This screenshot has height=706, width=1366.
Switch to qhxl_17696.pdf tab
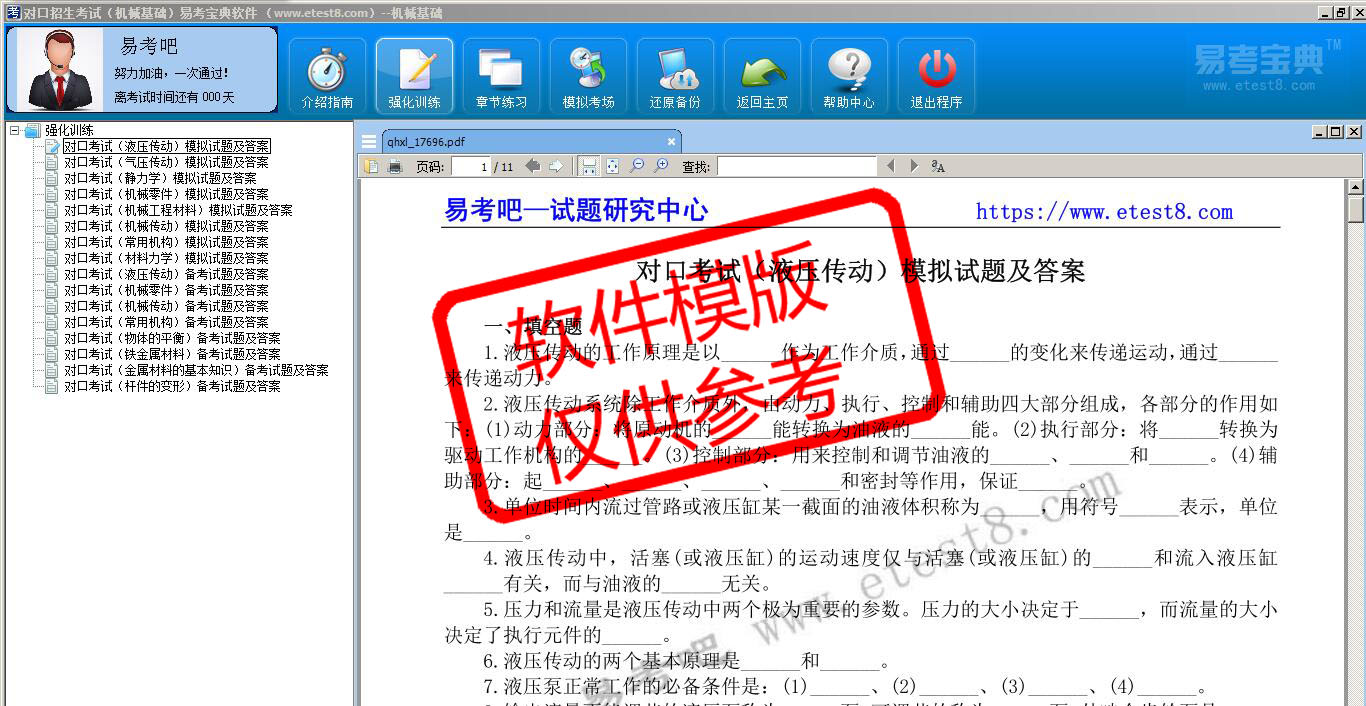[531, 142]
